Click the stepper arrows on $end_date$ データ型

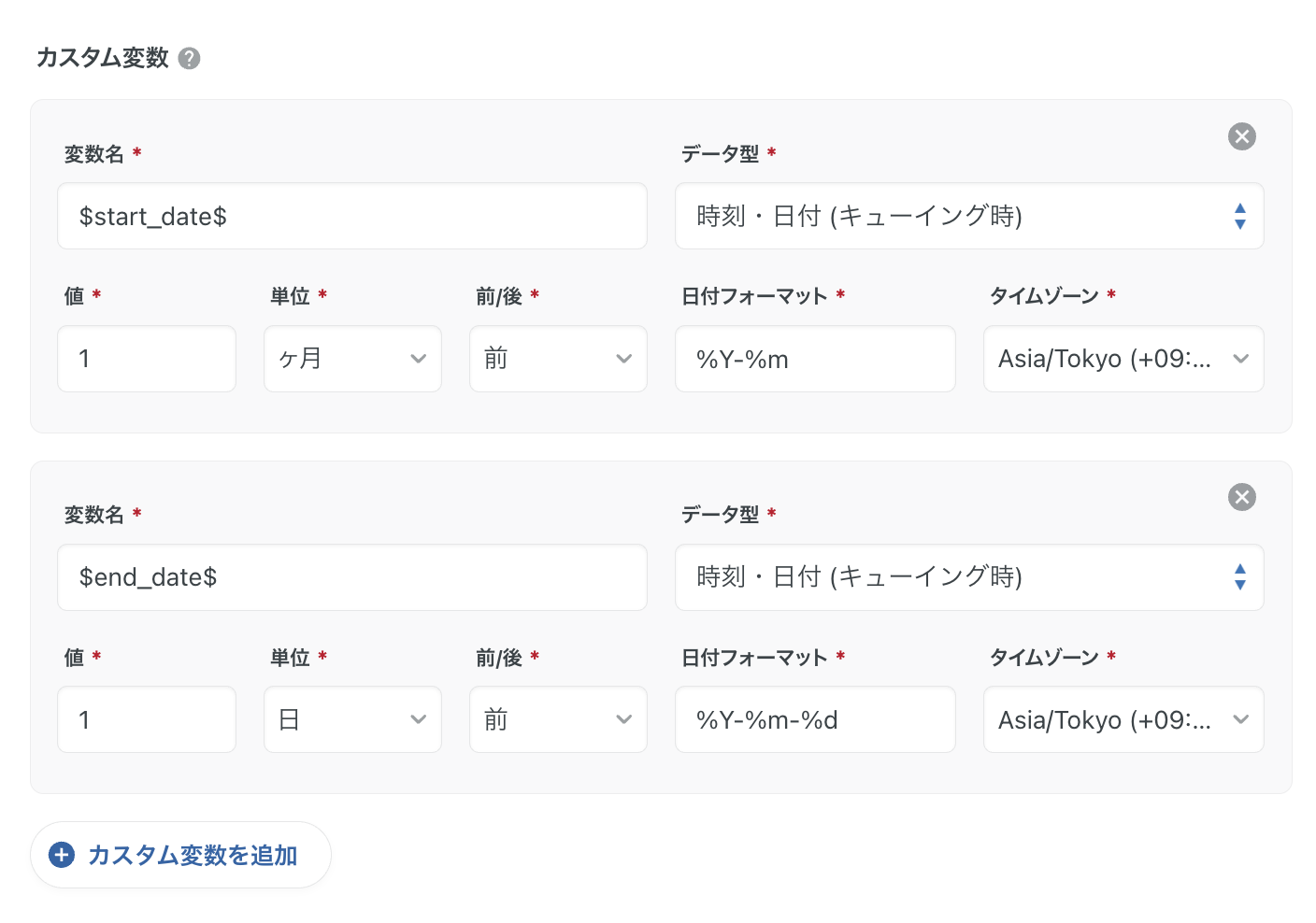point(1240,577)
